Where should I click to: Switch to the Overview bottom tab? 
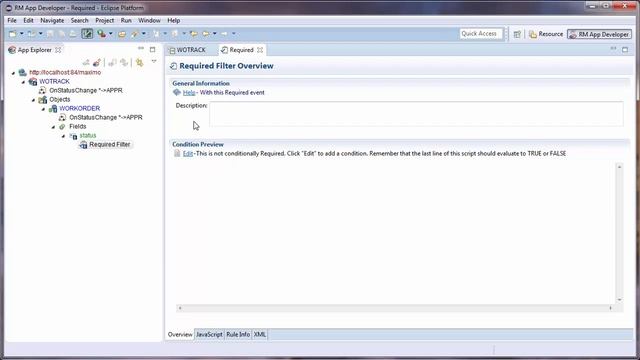point(180,334)
